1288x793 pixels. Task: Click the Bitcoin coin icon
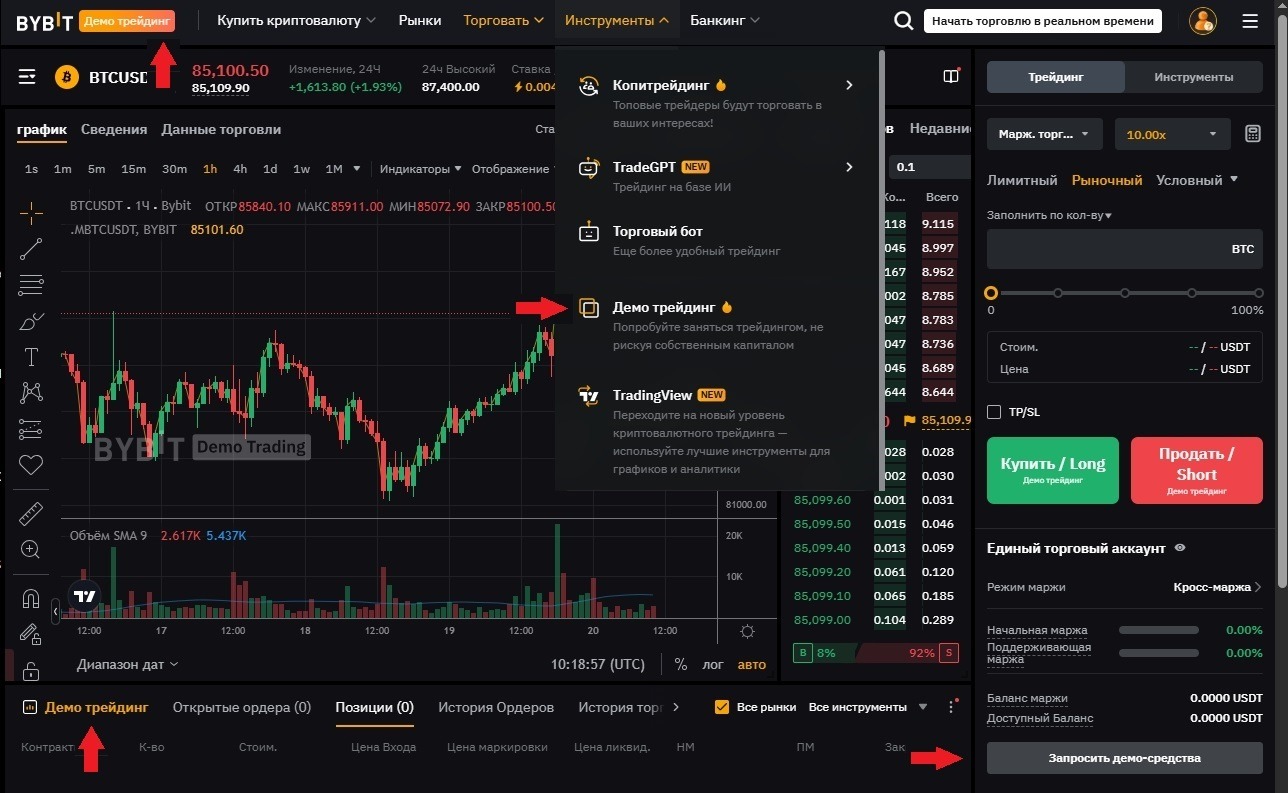coord(67,77)
